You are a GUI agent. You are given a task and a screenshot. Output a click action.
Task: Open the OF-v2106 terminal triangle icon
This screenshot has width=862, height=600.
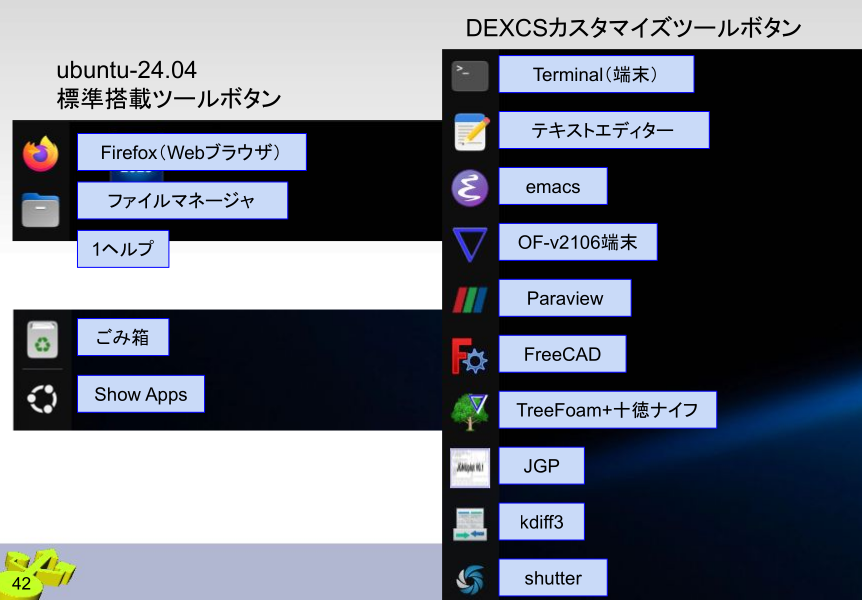tap(470, 244)
